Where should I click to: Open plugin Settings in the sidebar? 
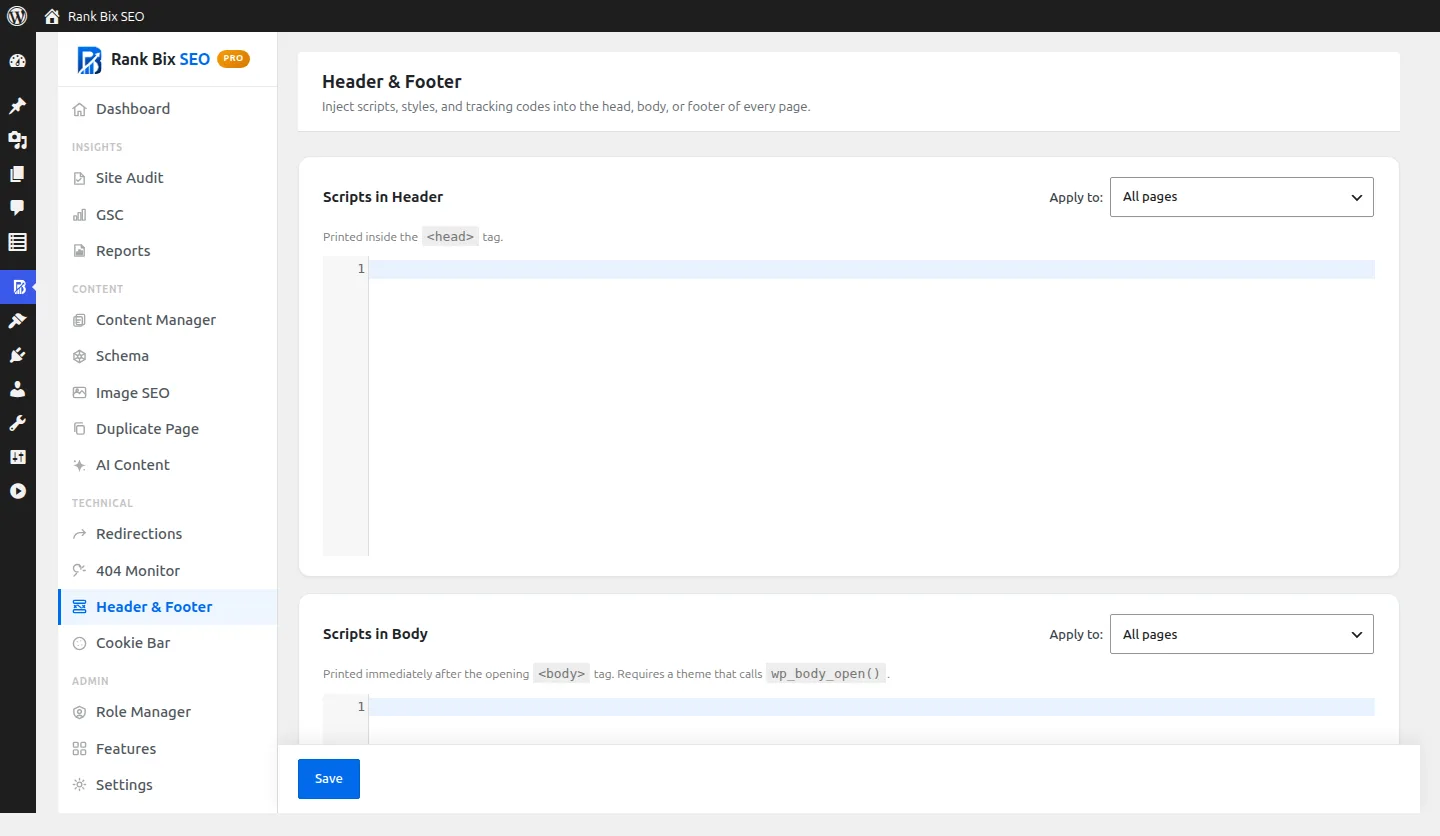[x=167, y=785]
